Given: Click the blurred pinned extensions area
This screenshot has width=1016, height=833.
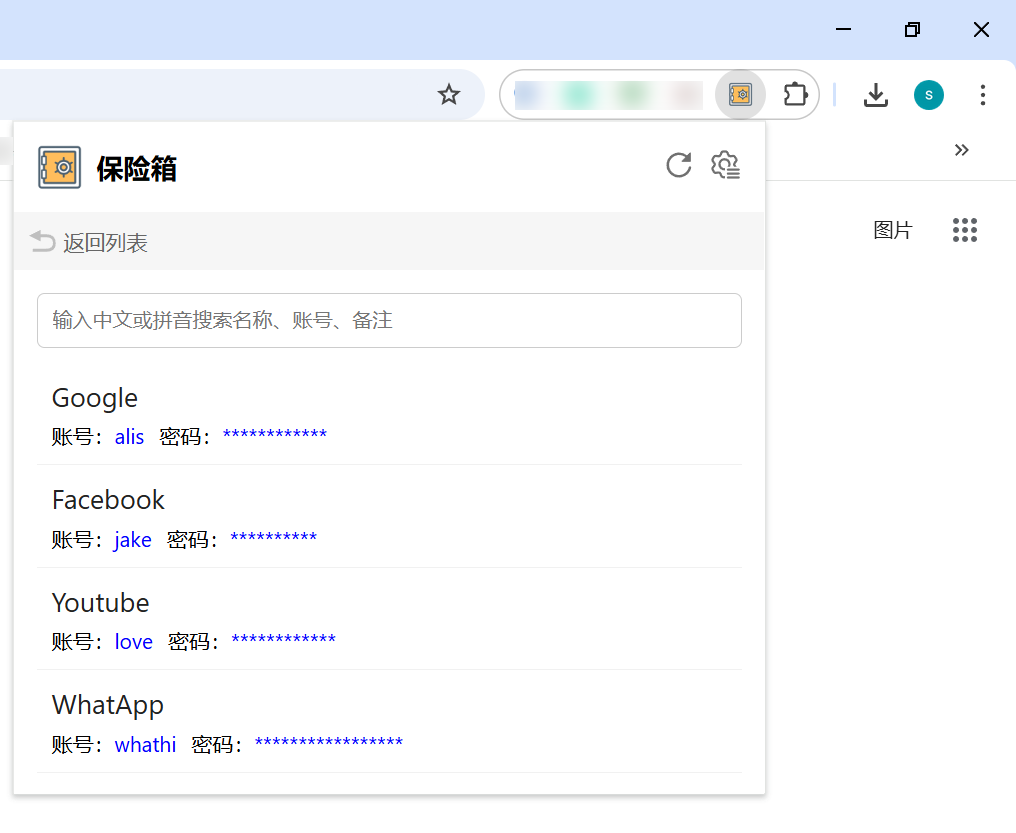Looking at the screenshot, I should (x=608, y=95).
